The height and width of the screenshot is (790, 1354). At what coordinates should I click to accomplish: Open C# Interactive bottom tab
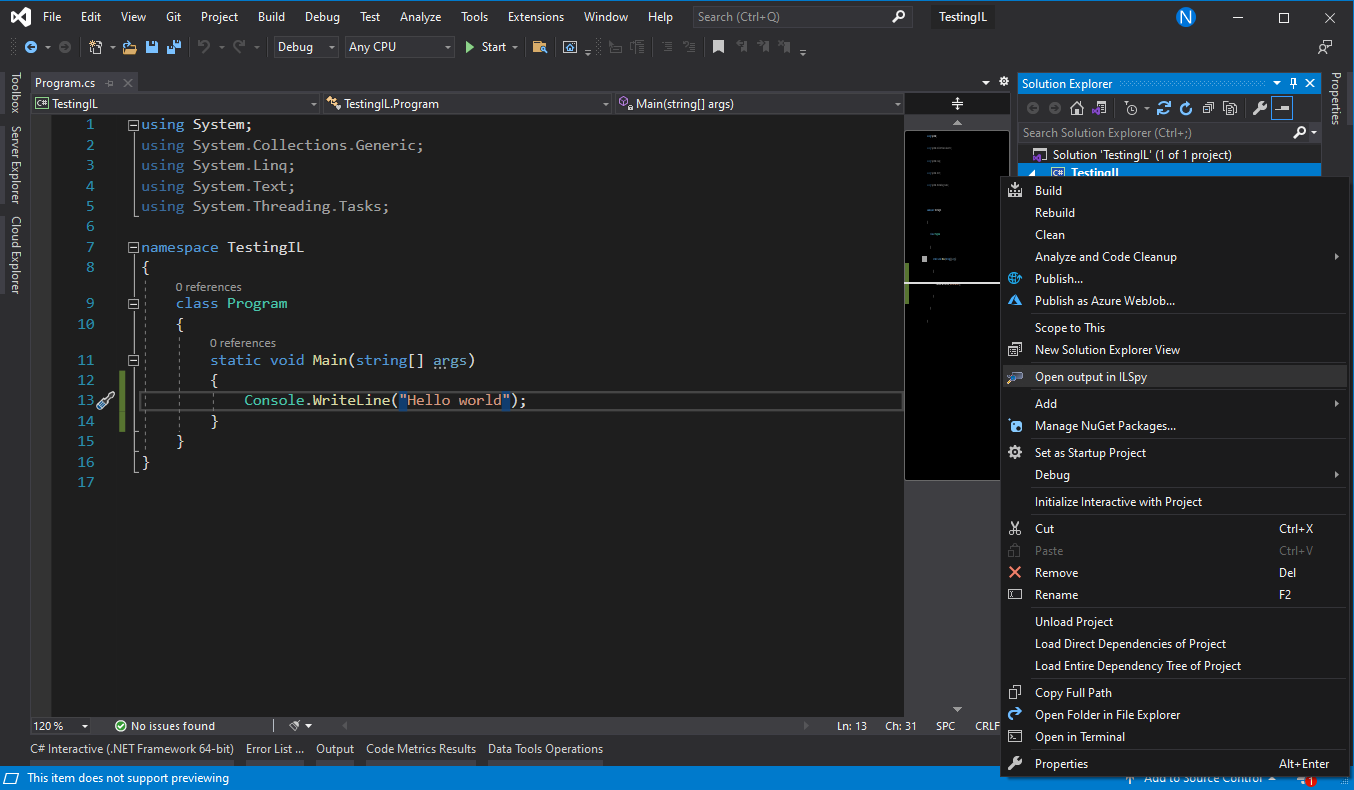[x=132, y=749]
